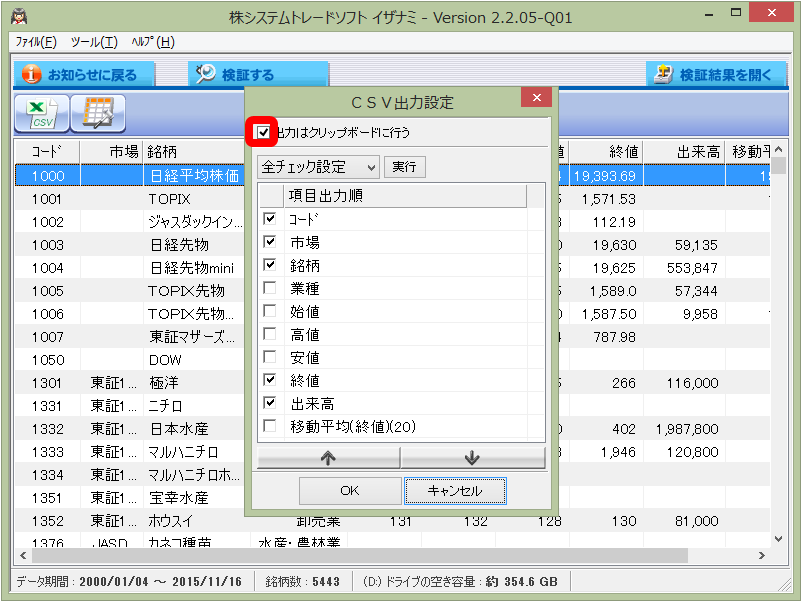The height and width of the screenshot is (602, 802).
Task: Click the キャンセル button
Action: (x=455, y=491)
